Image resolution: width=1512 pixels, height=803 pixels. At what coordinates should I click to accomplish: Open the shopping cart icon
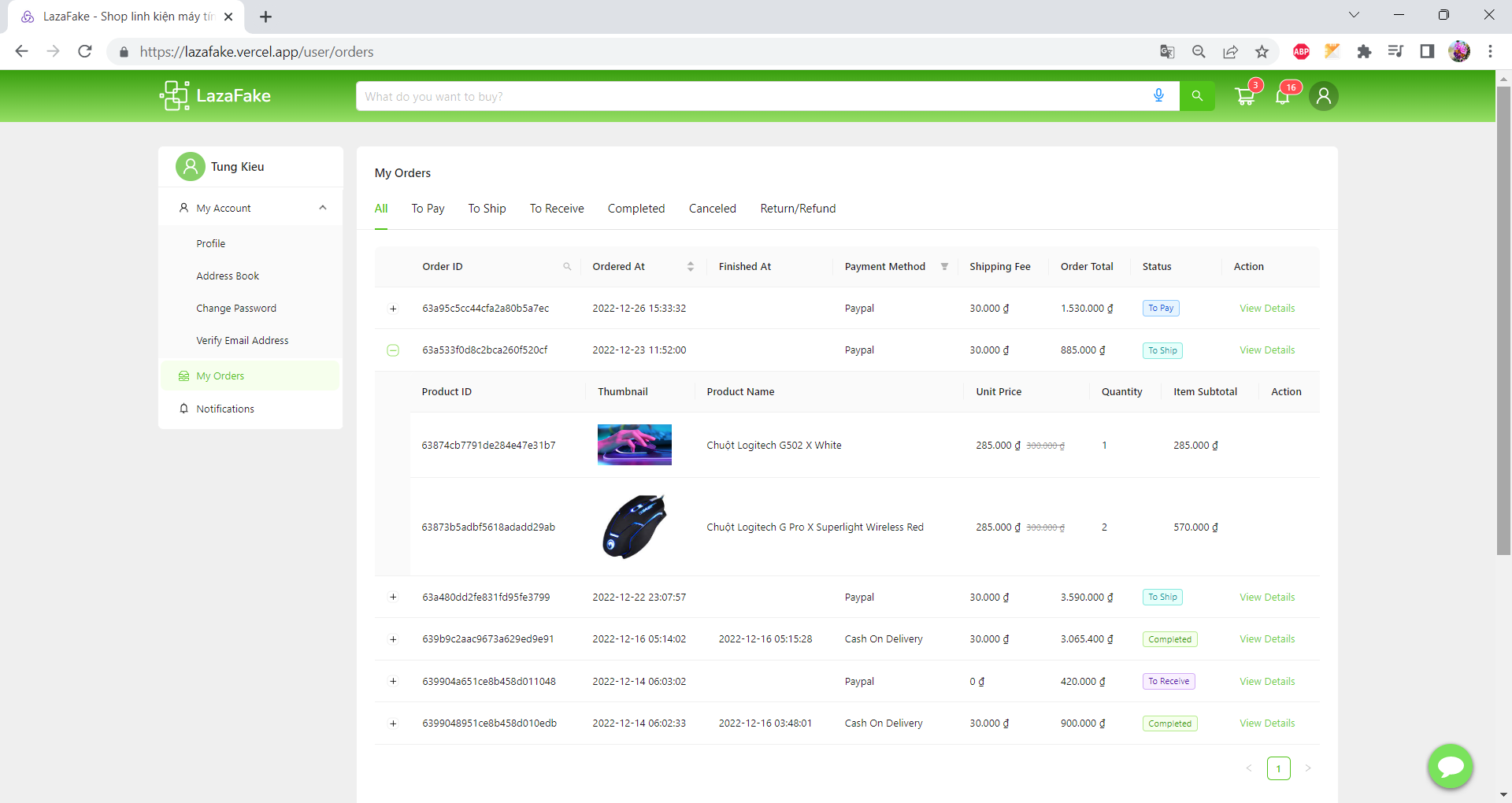[1245, 96]
